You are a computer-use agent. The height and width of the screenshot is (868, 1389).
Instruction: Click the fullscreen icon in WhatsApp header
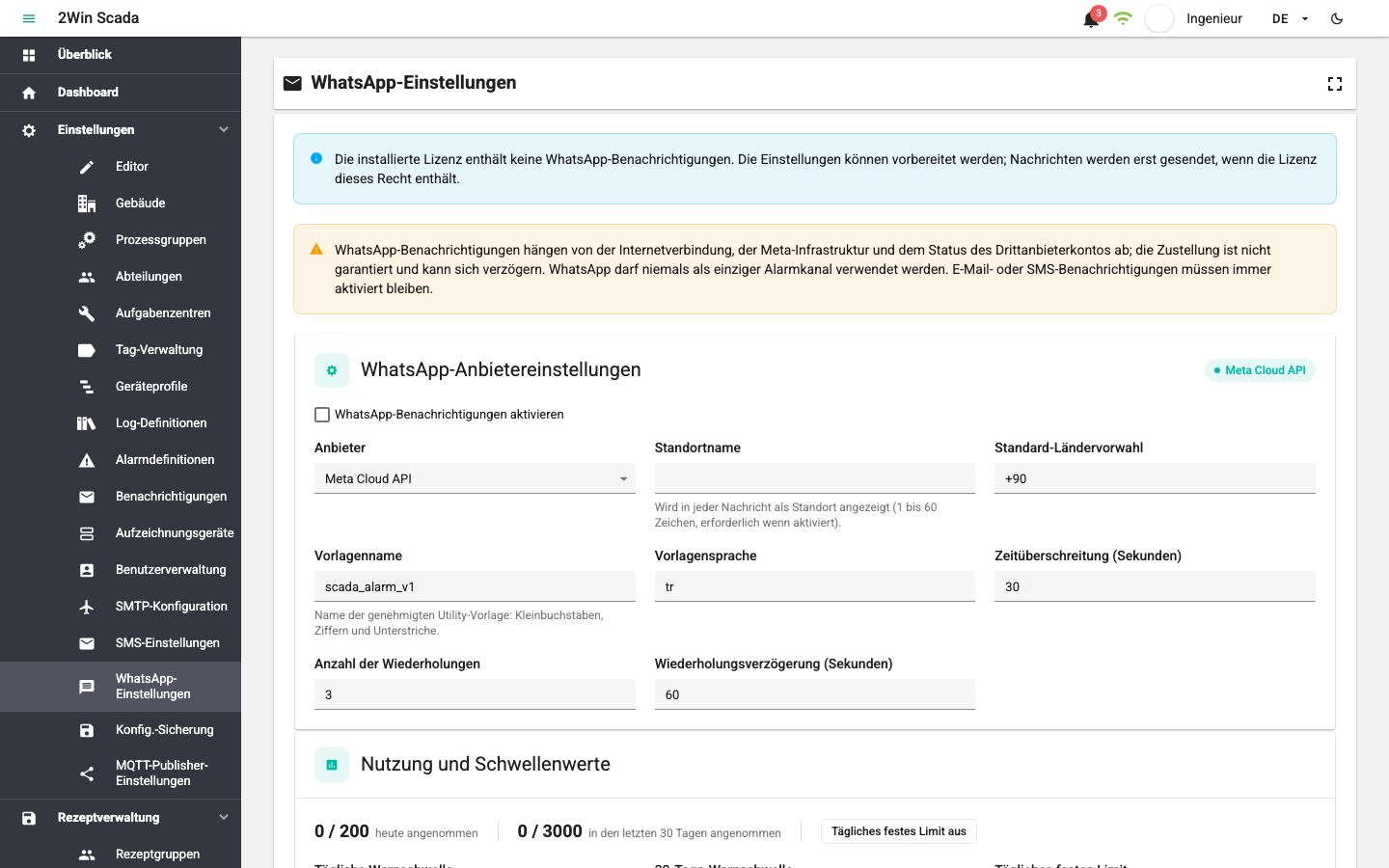[x=1335, y=84]
